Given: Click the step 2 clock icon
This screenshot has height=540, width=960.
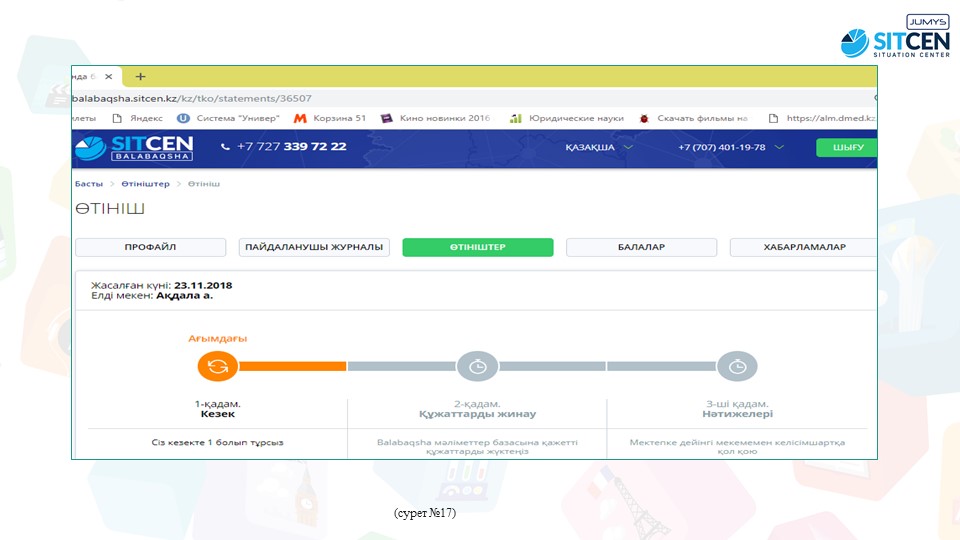Looking at the screenshot, I should click(477, 367).
